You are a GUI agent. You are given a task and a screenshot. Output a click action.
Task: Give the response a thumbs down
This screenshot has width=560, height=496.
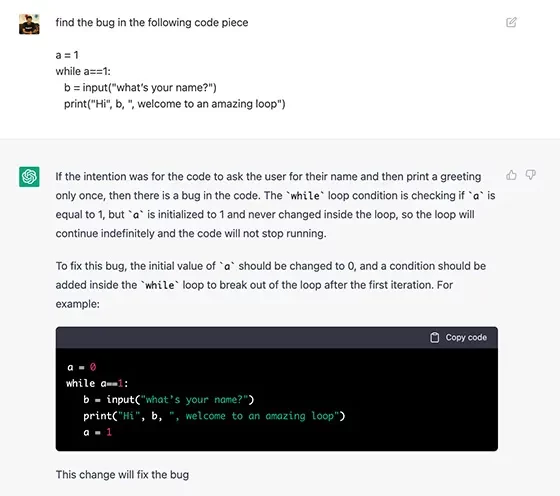530,175
